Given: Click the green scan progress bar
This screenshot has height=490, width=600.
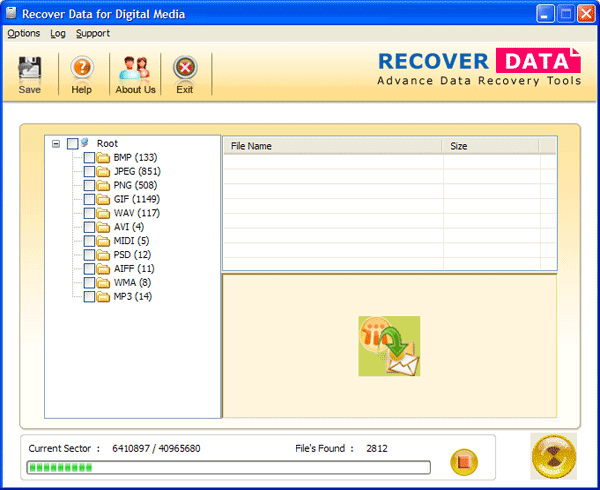Looking at the screenshot, I should point(228,467).
